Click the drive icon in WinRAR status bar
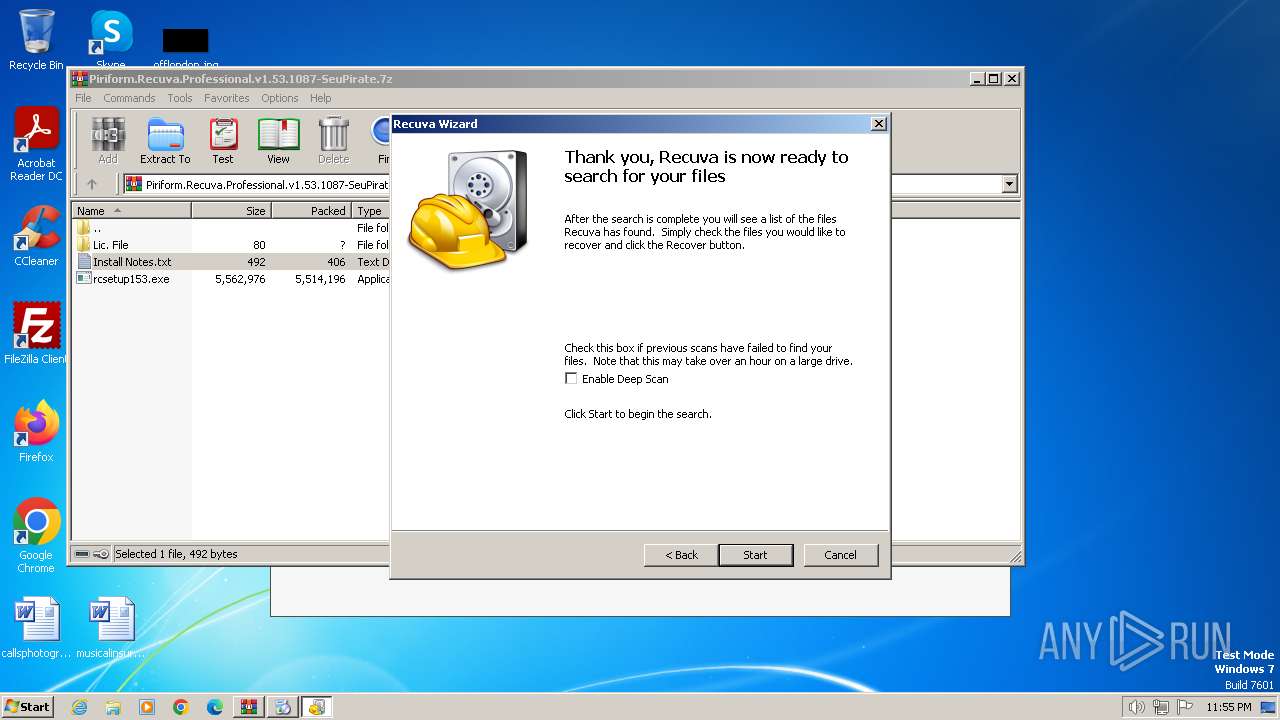The width and height of the screenshot is (1280, 720). click(83, 554)
